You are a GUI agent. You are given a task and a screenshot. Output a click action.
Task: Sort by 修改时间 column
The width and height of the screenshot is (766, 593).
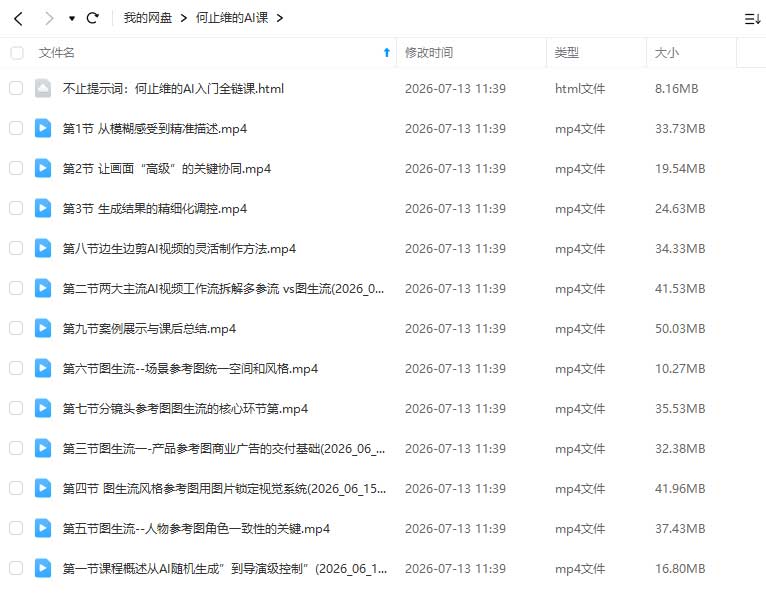429,53
